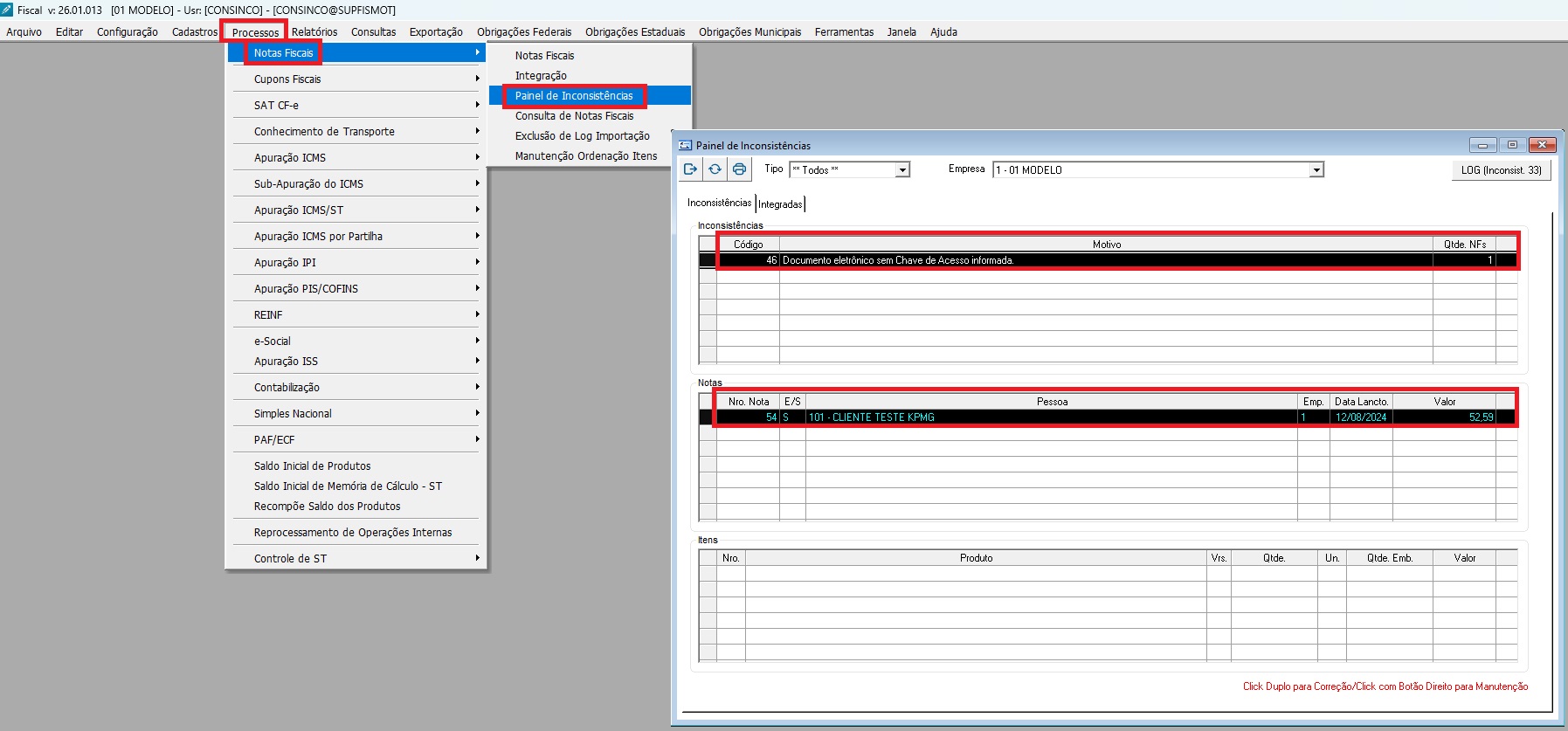Open the Ferramentas menu
The width and height of the screenshot is (1568, 731).
pyautogui.click(x=844, y=31)
